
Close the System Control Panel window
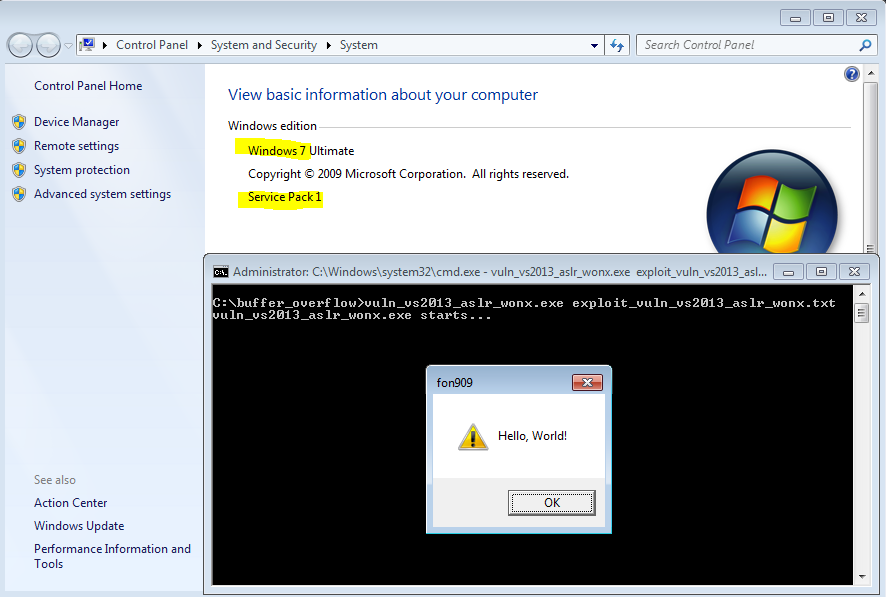pos(861,18)
